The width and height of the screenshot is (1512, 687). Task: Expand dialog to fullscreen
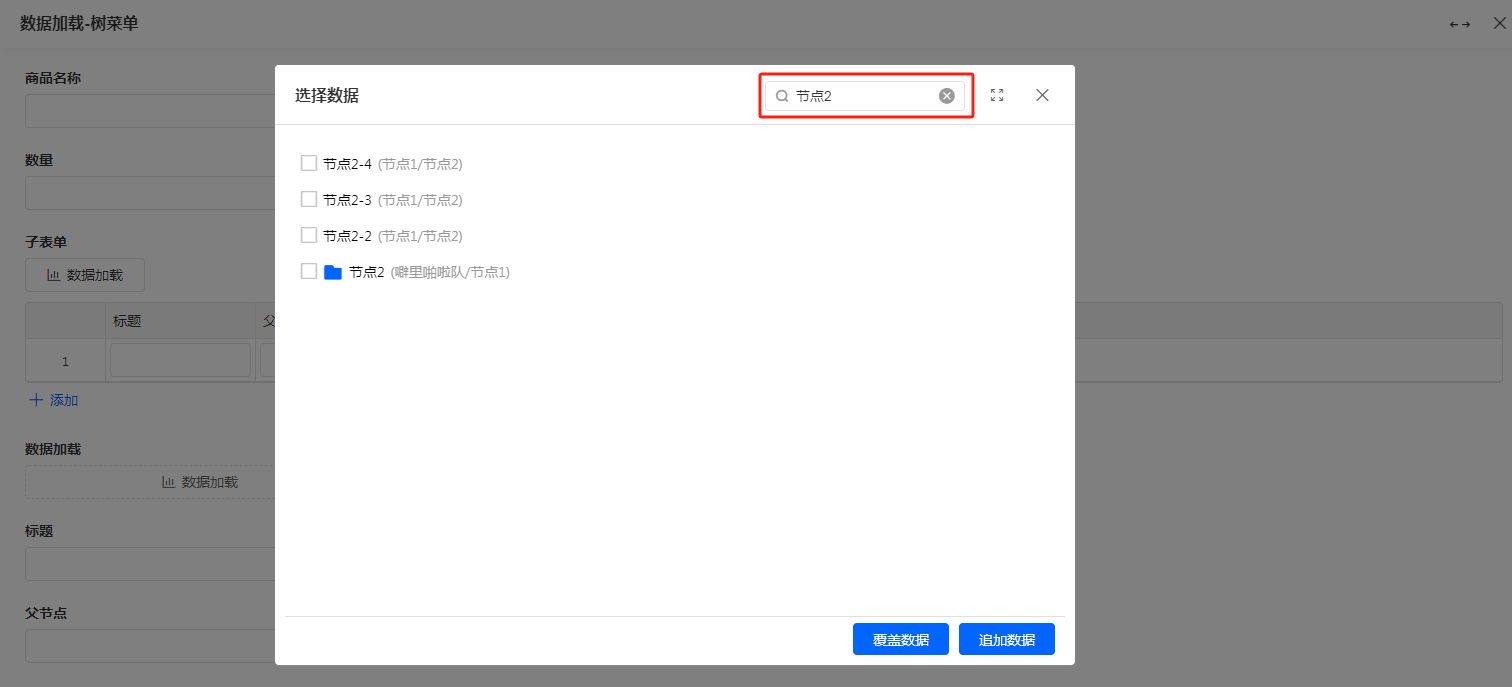pyautogui.click(x=996, y=95)
